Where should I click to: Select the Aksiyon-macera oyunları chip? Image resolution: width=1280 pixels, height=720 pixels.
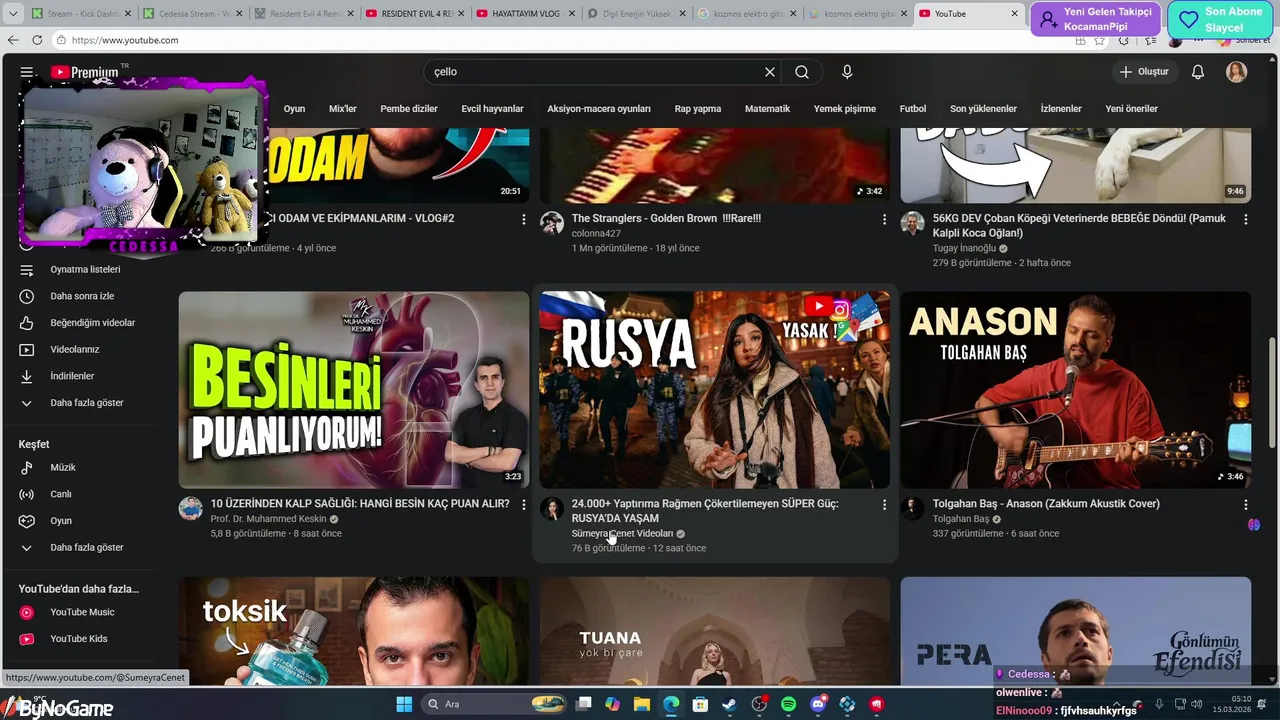(599, 109)
